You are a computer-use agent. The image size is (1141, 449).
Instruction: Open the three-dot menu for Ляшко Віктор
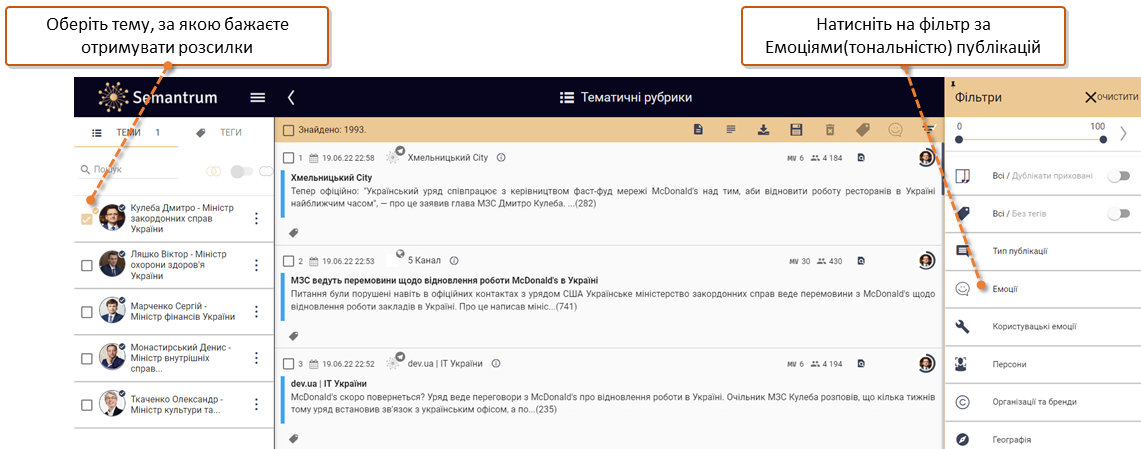pyautogui.click(x=256, y=266)
